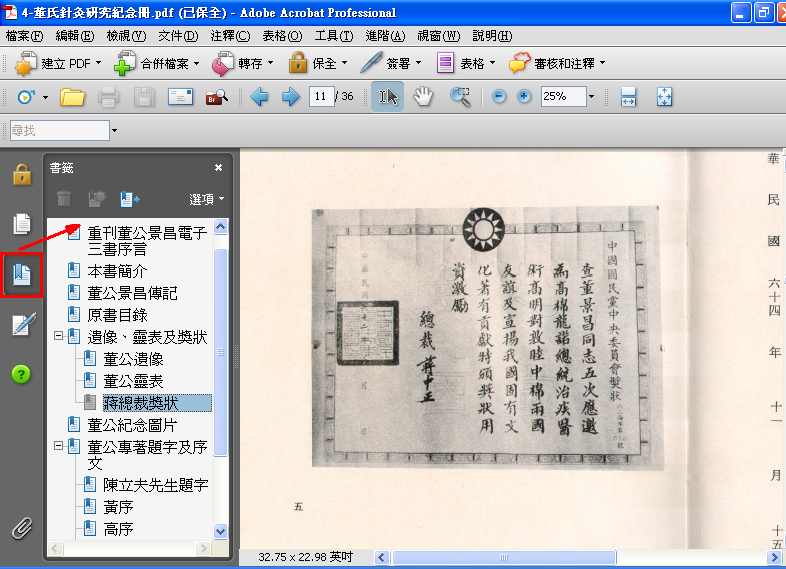Image resolution: width=786 pixels, height=569 pixels.
Task: Open the 編輯(E) menu
Action: [x=75, y=36]
